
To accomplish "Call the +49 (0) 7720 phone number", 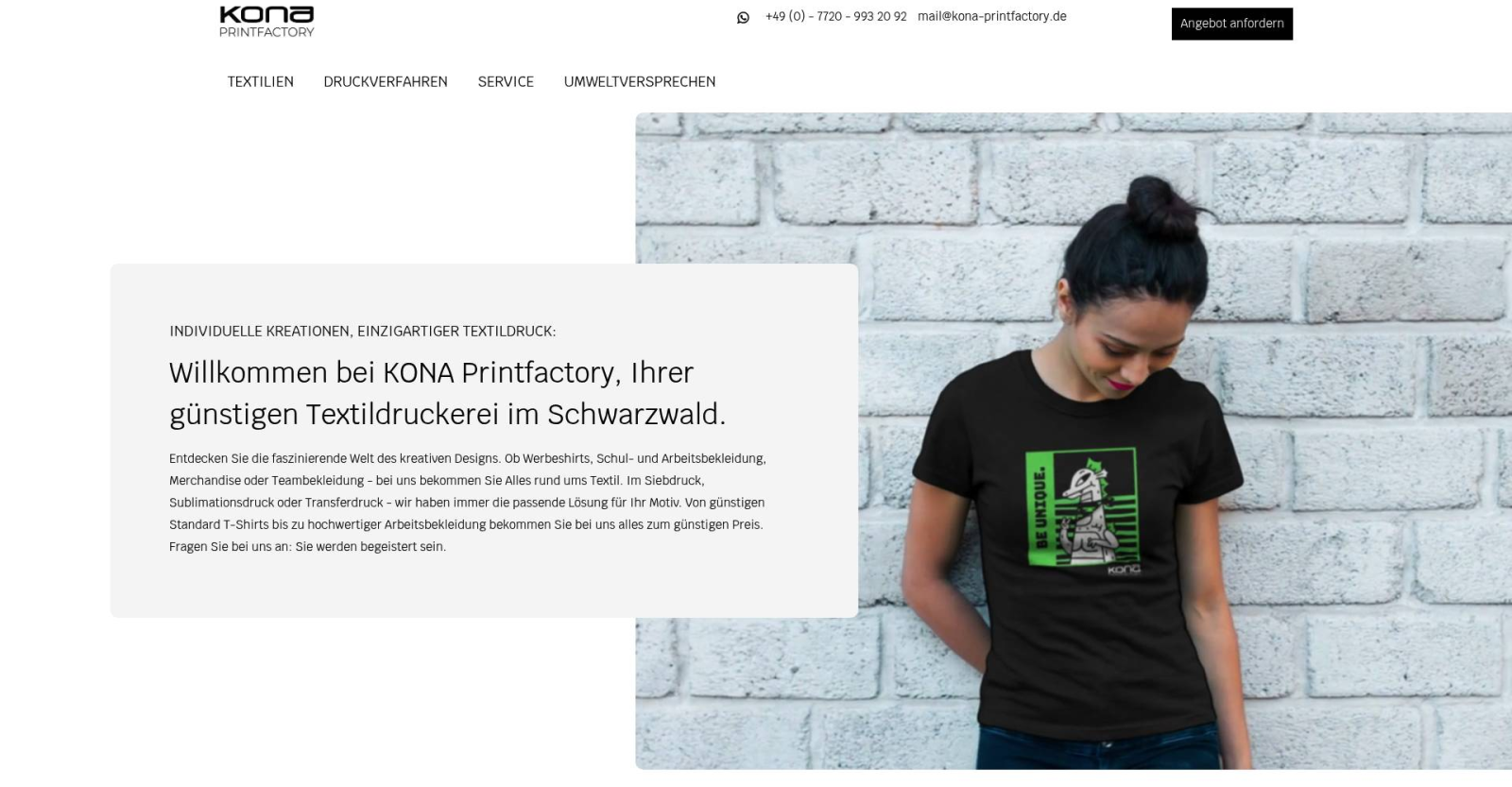I will [x=835, y=16].
